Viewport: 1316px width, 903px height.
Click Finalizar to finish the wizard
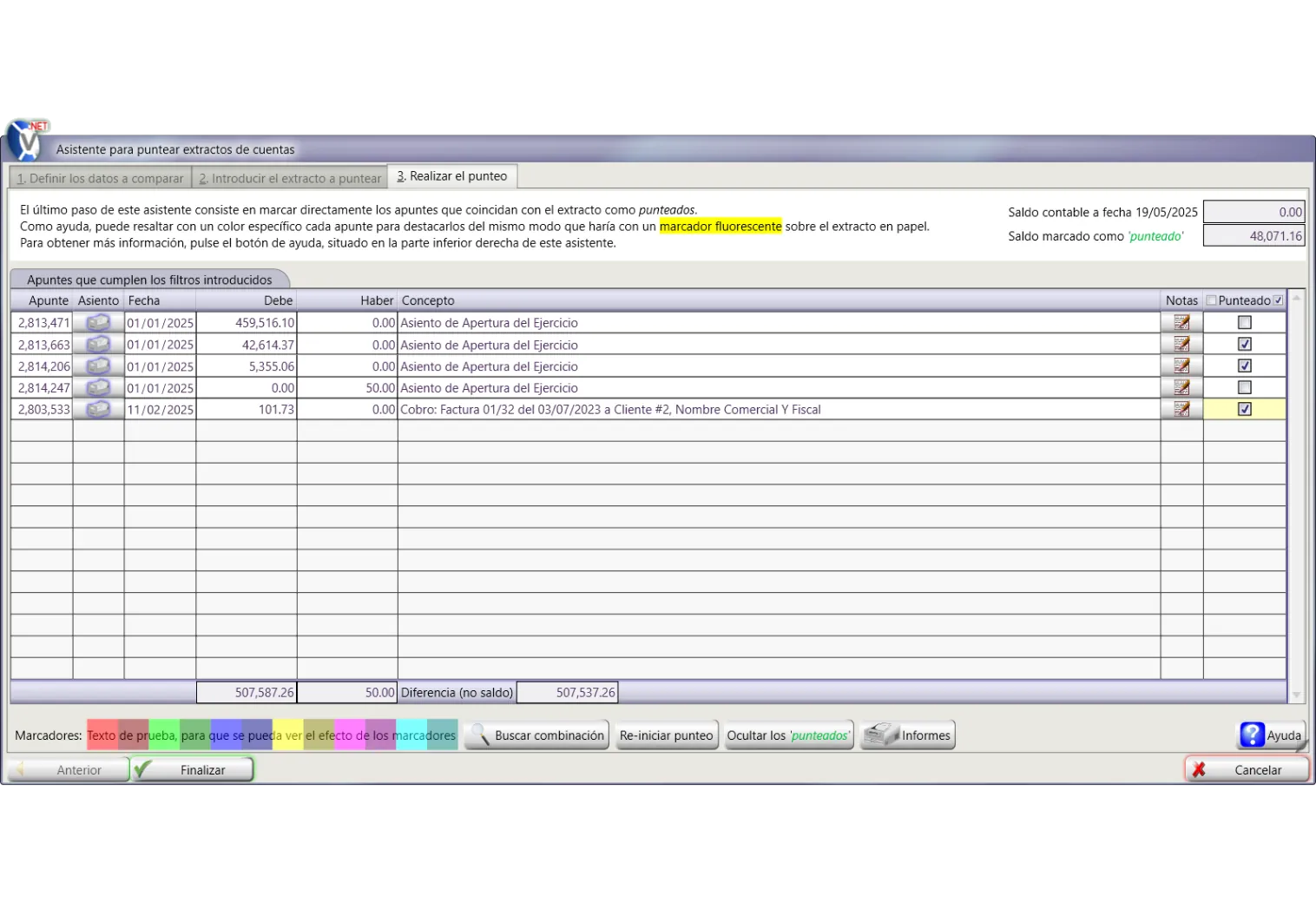(x=193, y=769)
